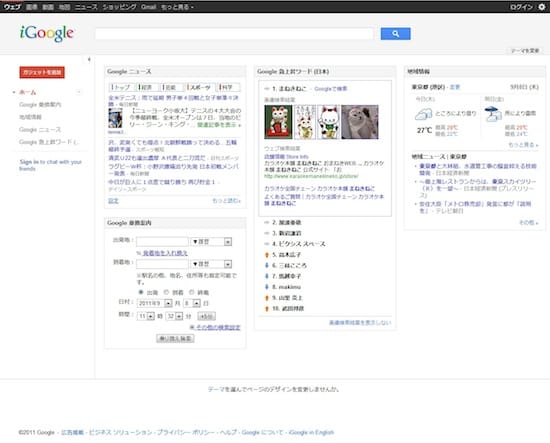
Task: Click the red add gadget button
Action: (x=42, y=72)
